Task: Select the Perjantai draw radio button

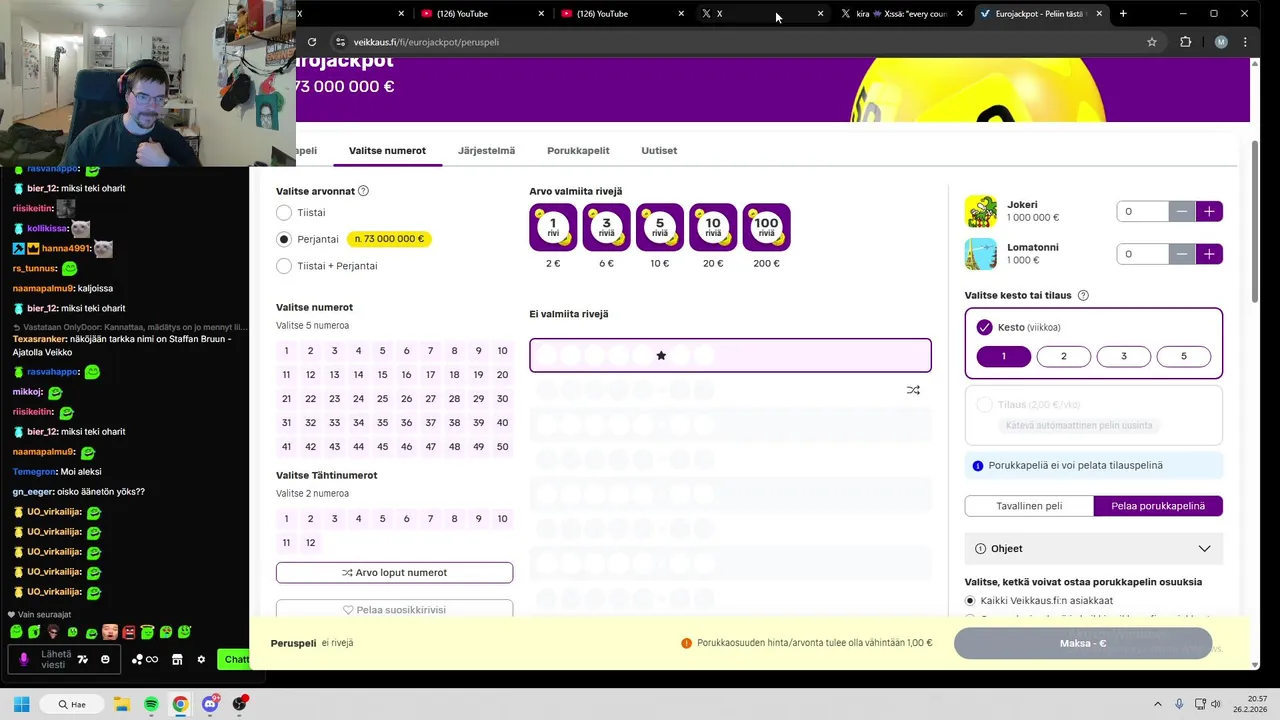Action: coord(284,239)
